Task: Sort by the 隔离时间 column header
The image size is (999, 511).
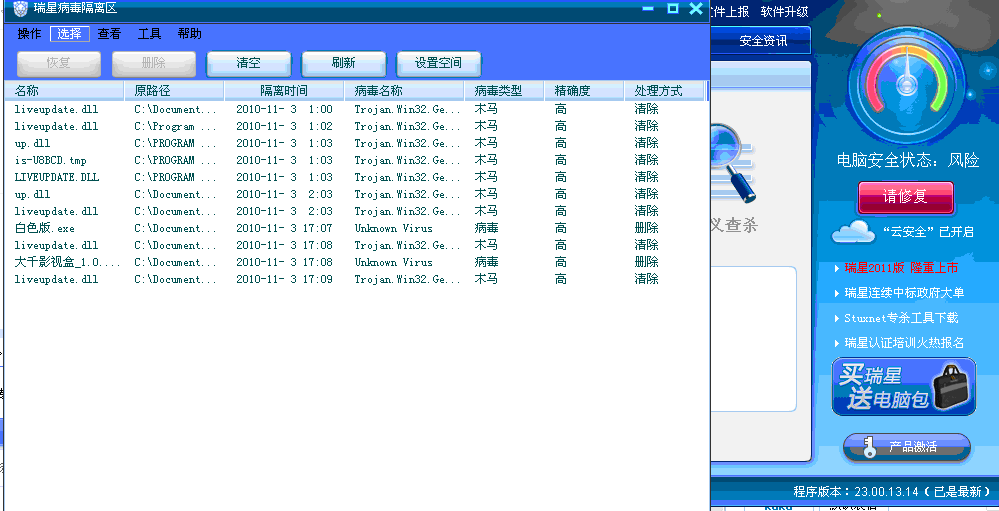Action: pyautogui.click(x=284, y=91)
